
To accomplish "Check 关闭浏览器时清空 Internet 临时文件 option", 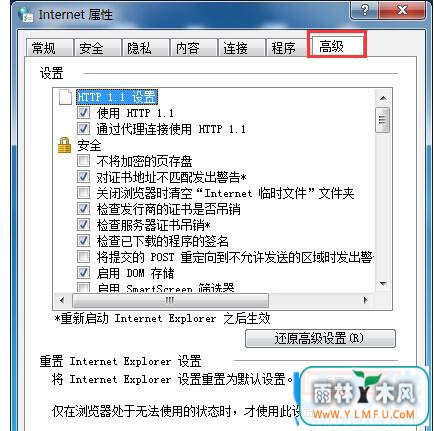I will coord(83,193).
